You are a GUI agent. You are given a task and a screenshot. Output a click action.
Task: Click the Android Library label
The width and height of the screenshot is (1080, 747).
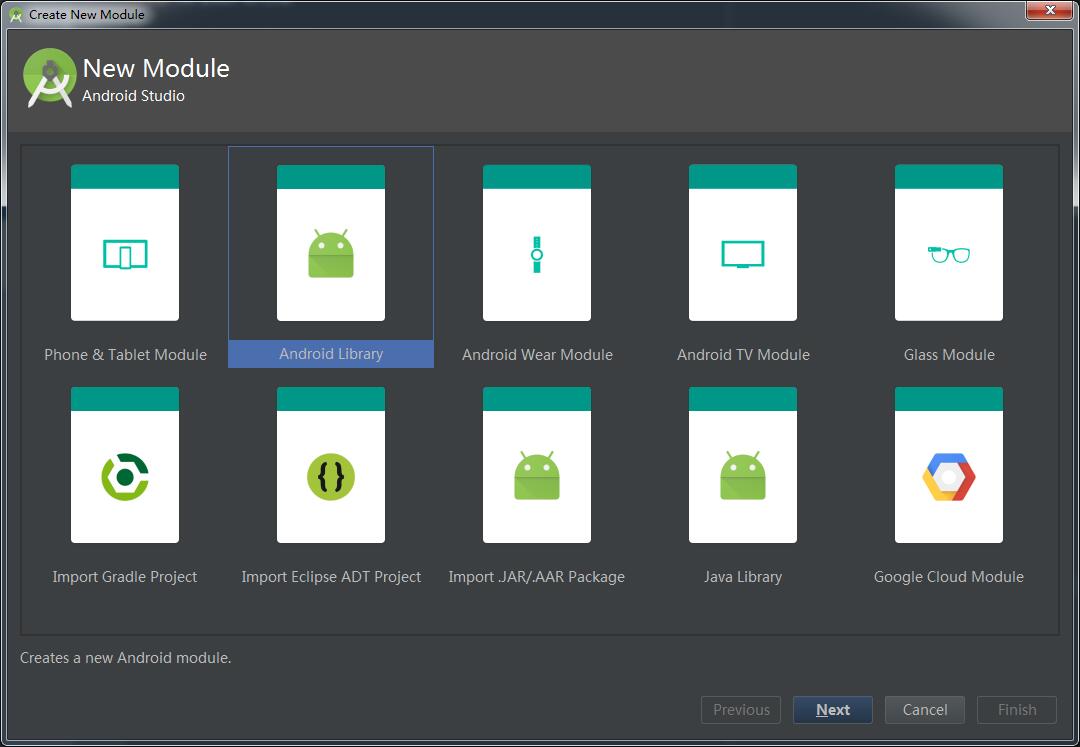331,354
